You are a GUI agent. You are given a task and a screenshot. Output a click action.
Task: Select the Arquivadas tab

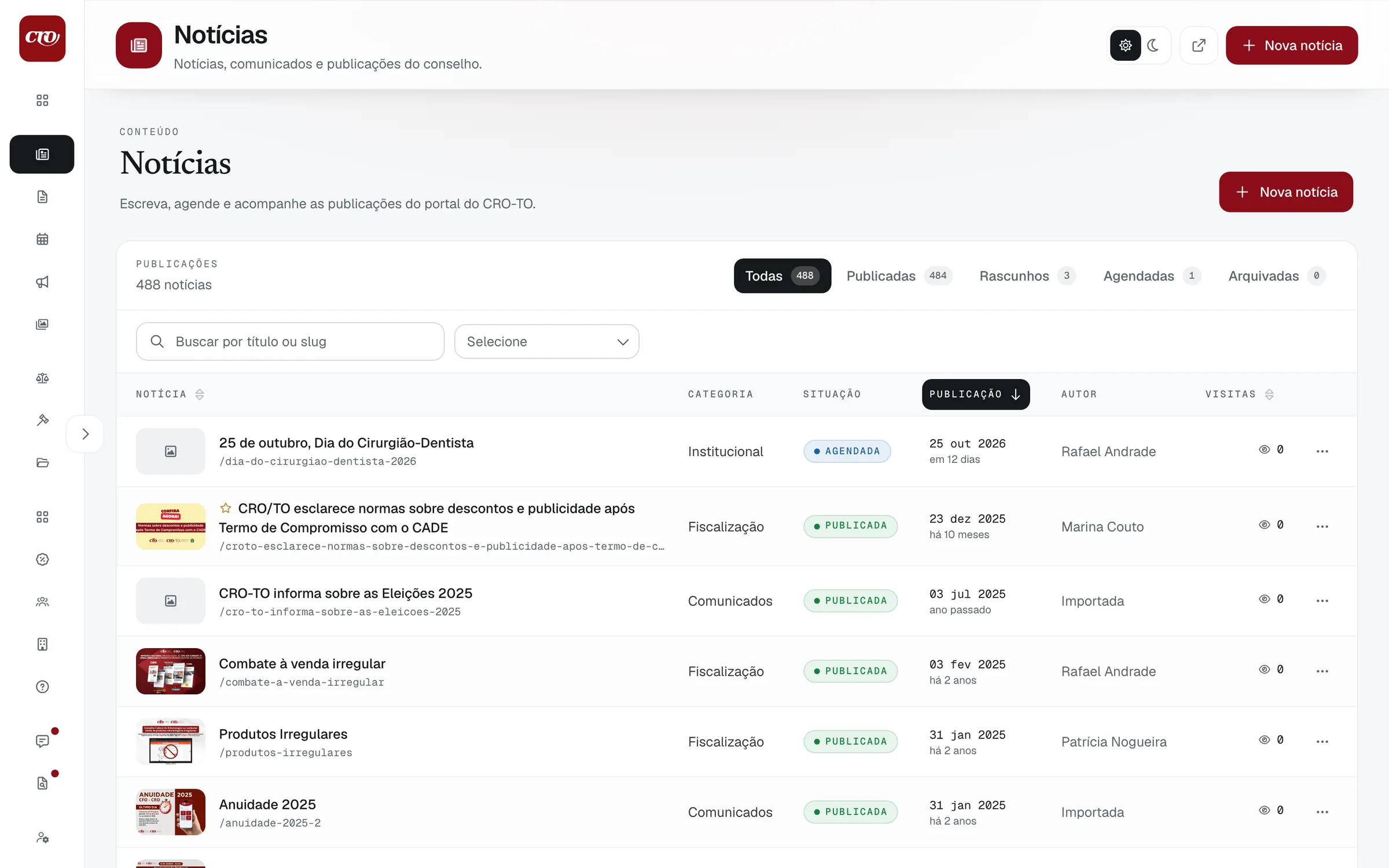pyautogui.click(x=1277, y=276)
